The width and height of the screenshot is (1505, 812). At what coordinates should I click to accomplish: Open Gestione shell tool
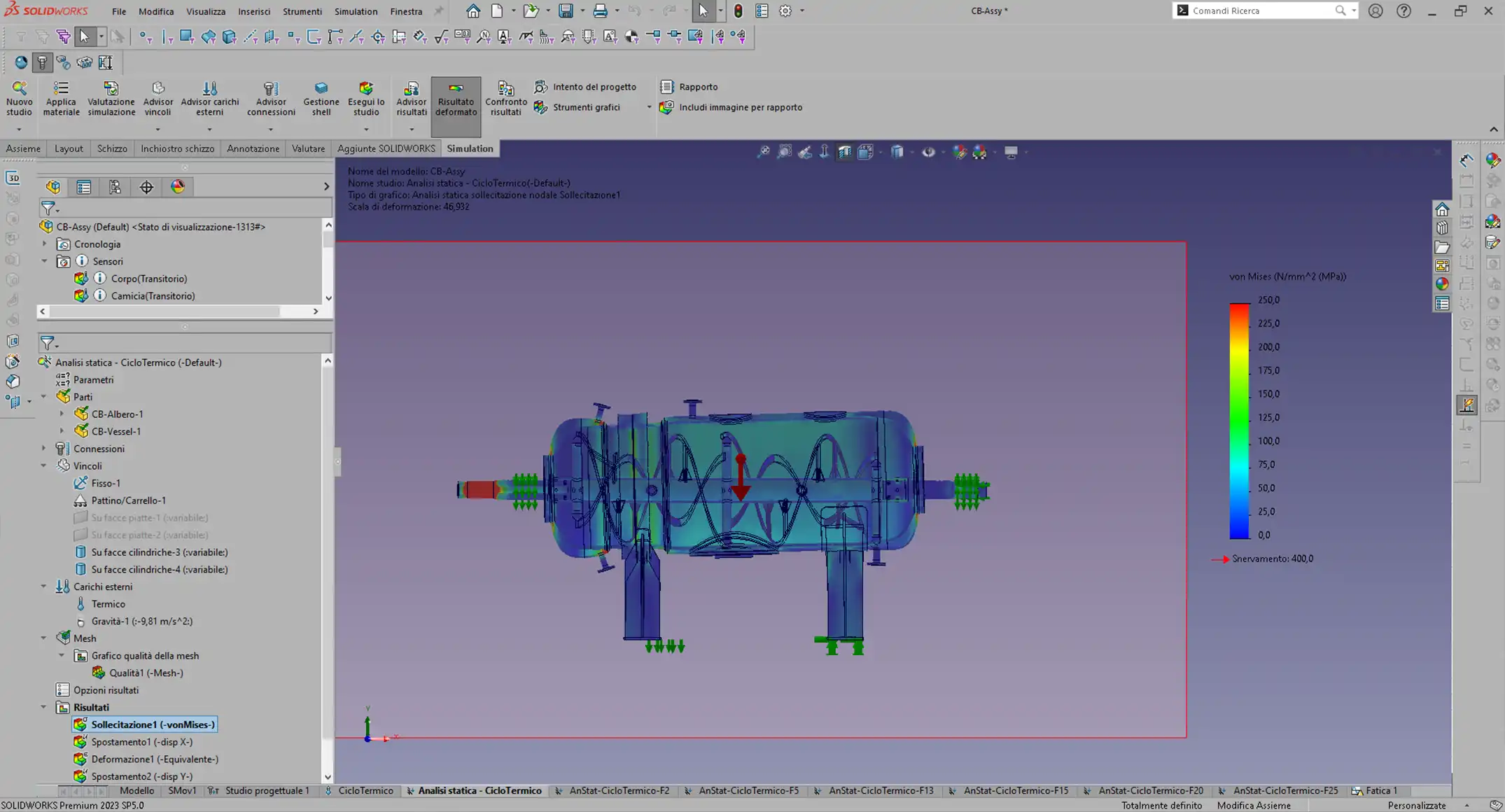[321, 97]
